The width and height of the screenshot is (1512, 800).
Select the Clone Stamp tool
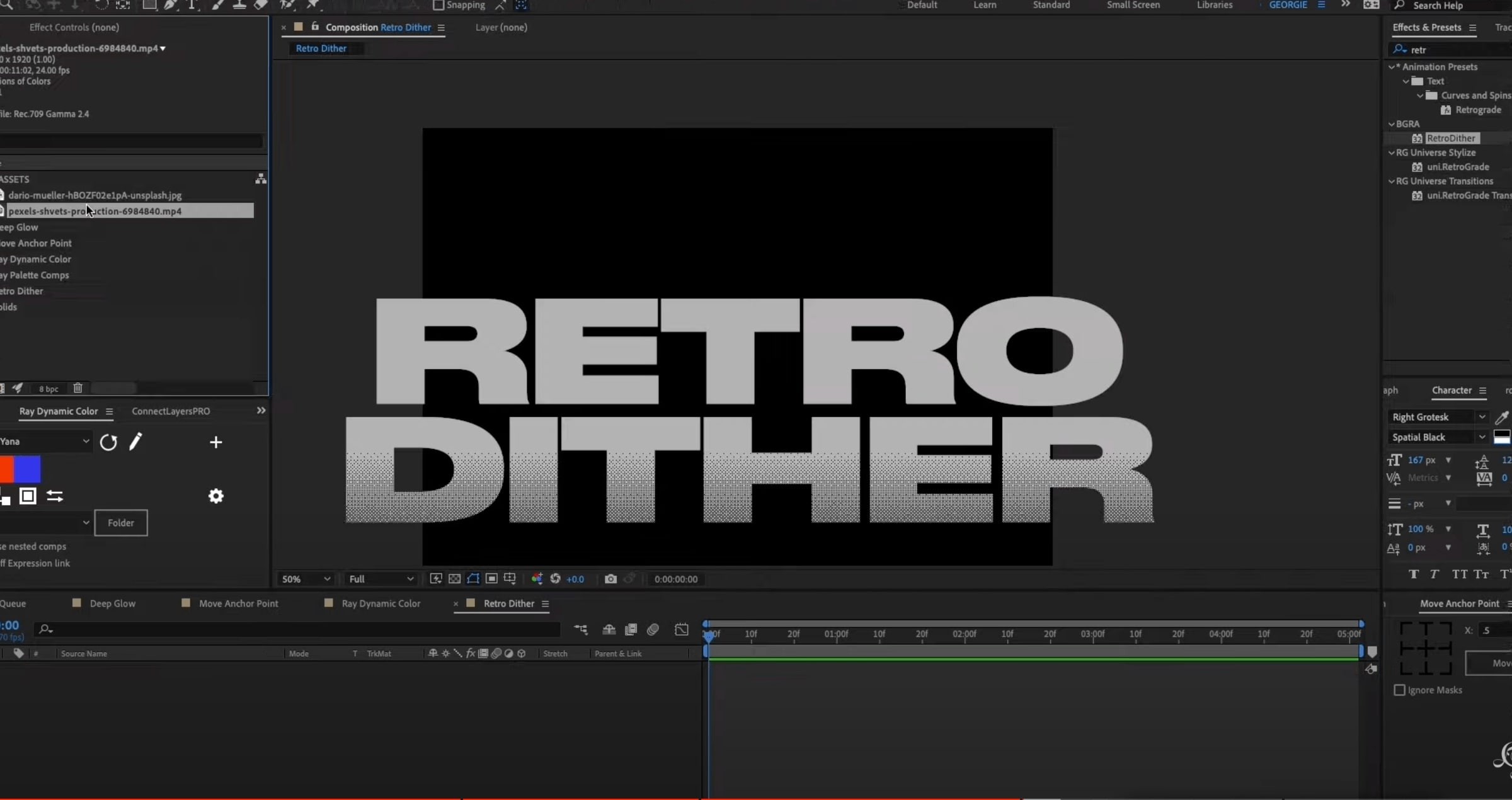pos(239,5)
